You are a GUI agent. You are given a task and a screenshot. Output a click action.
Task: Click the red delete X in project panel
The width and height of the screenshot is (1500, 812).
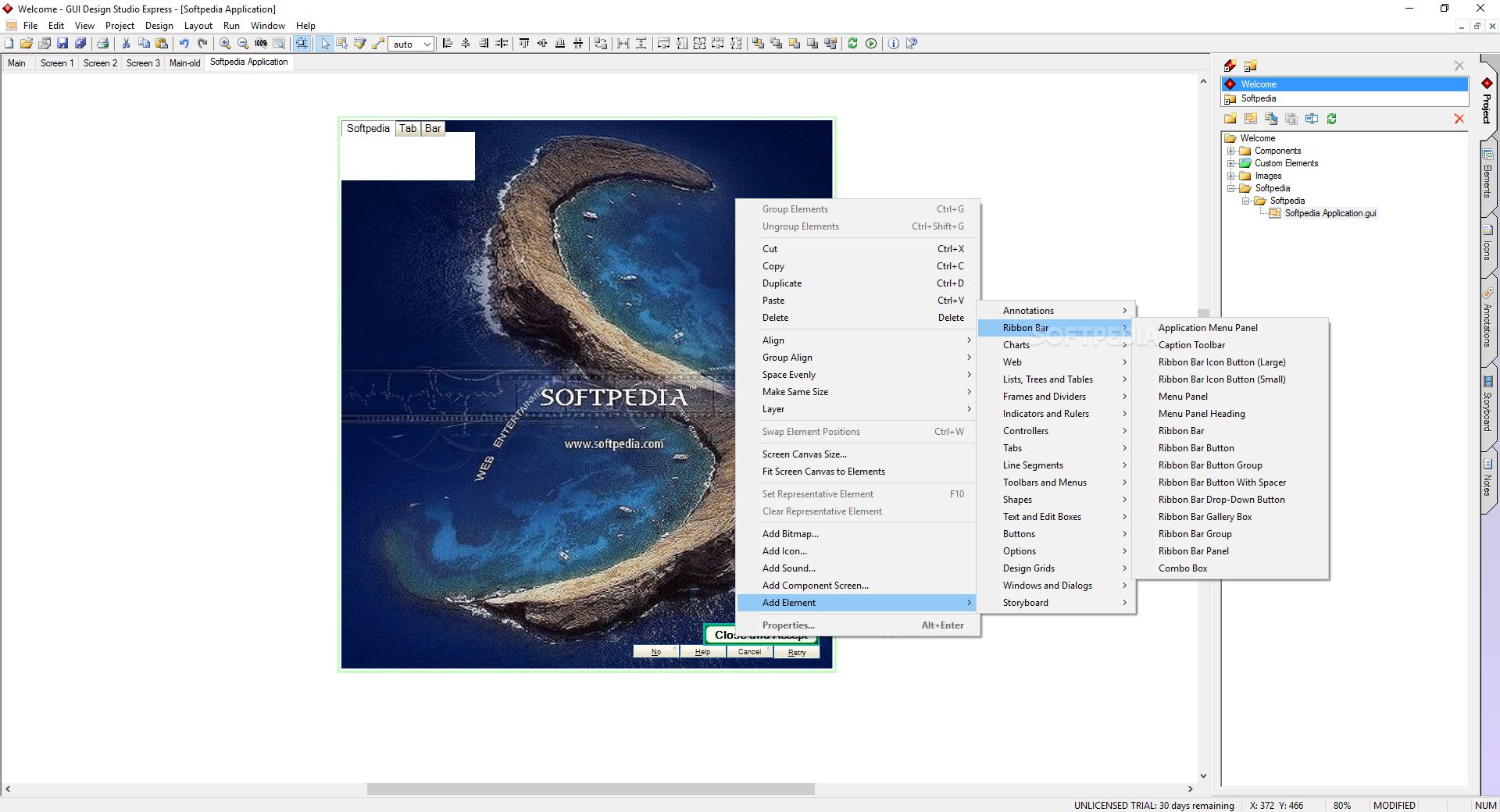pos(1459,119)
